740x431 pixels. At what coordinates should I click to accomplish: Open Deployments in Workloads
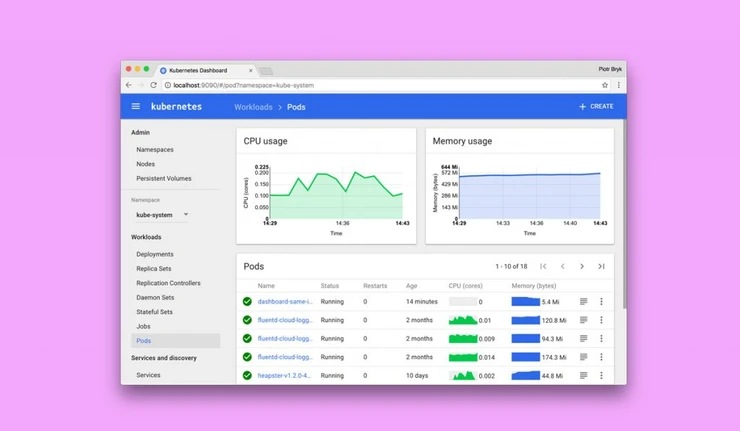coord(155,254)
